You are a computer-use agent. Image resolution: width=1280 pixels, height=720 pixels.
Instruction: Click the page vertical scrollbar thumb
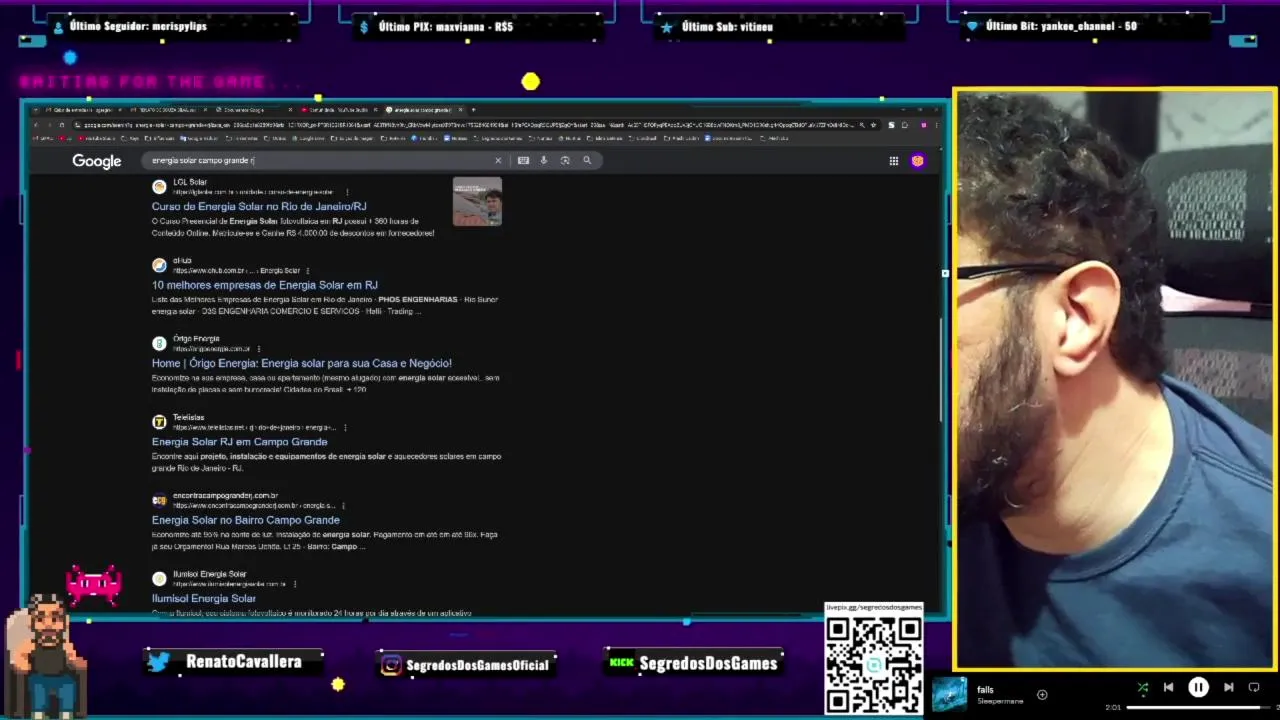940,370
